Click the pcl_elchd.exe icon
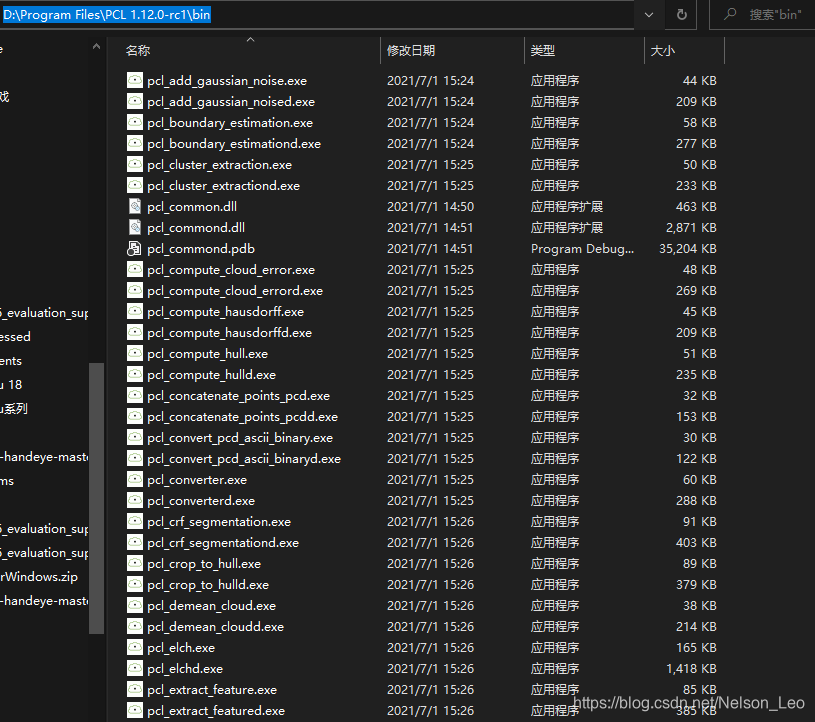This screenshot has width=815, height=722. (135, 669)
